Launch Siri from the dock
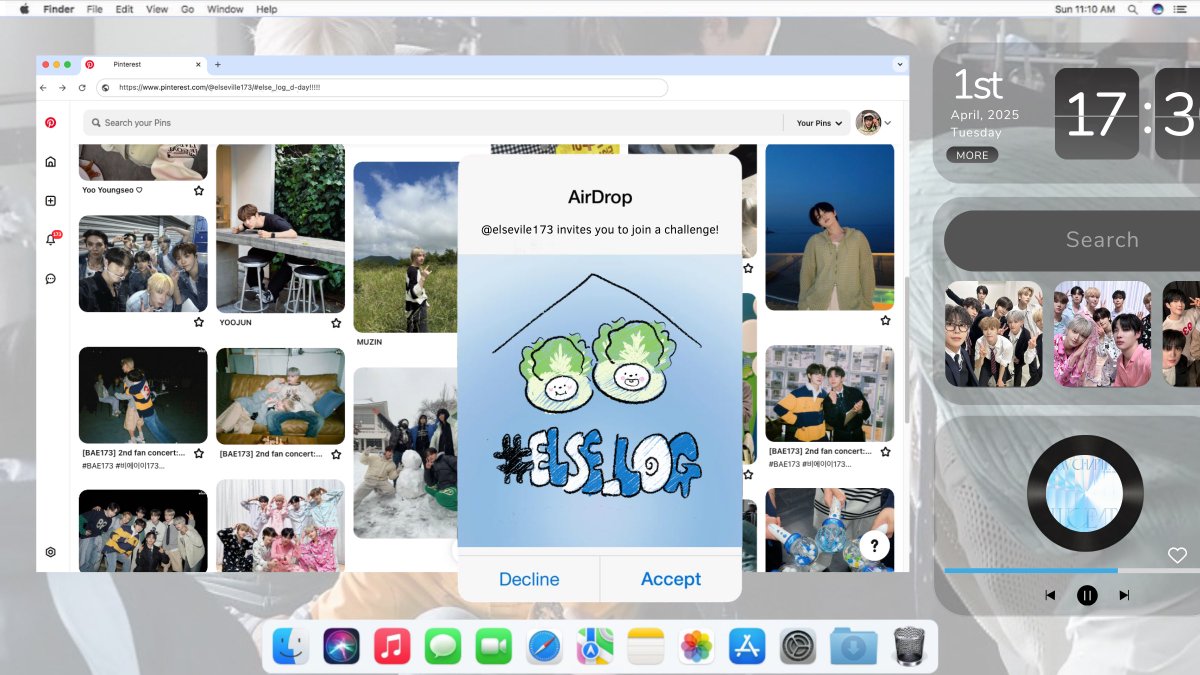Viewport: 1200px width, 675px height. point(342,646)
